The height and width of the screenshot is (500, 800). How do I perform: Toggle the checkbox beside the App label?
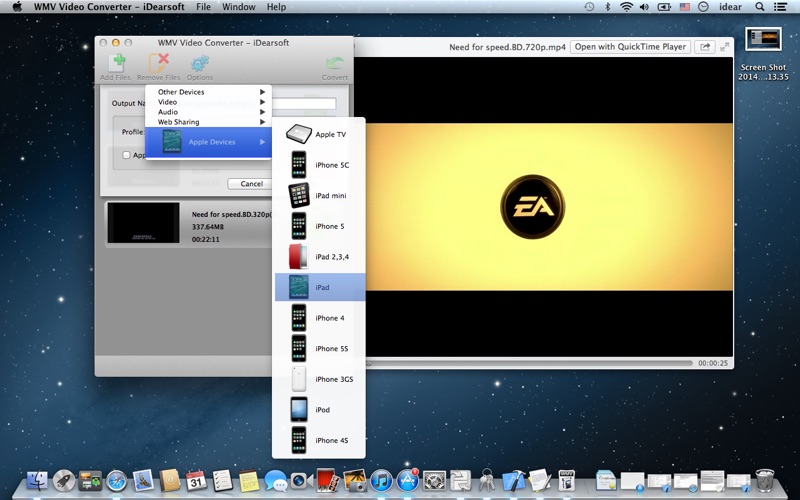click(x=126, y=155)
